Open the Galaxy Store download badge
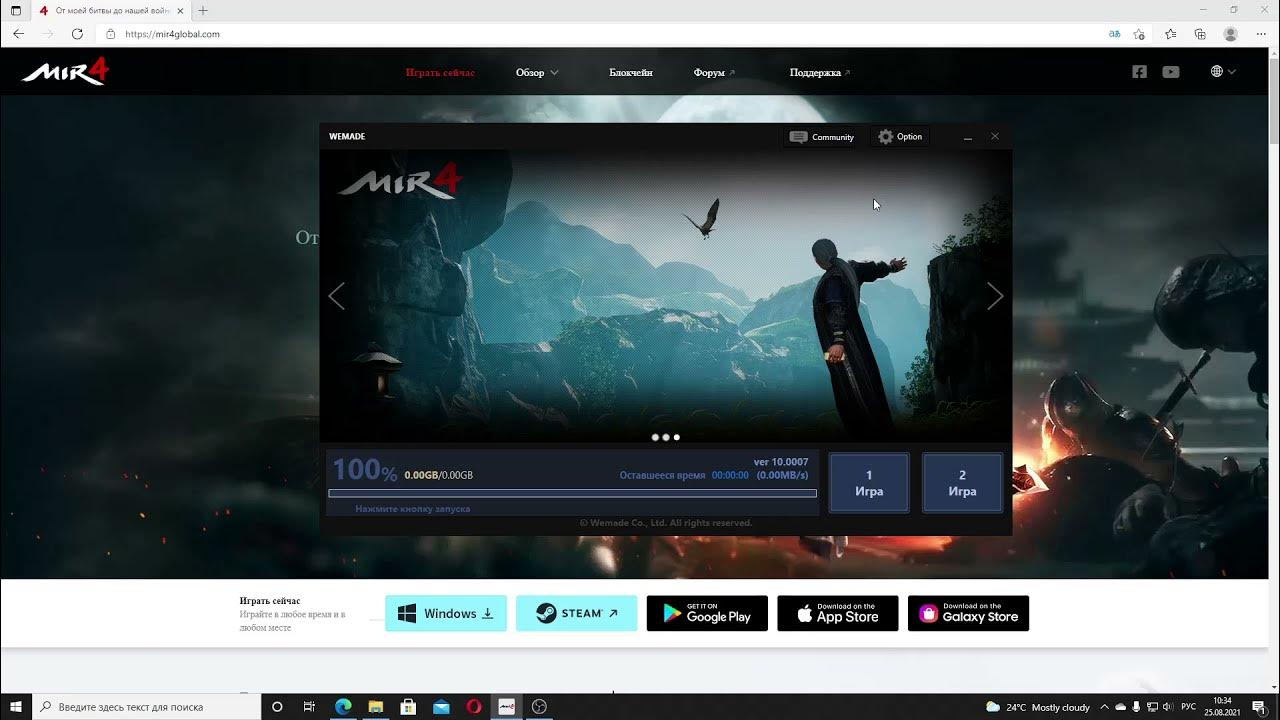1280x720 pixels. tap(968, 613)
